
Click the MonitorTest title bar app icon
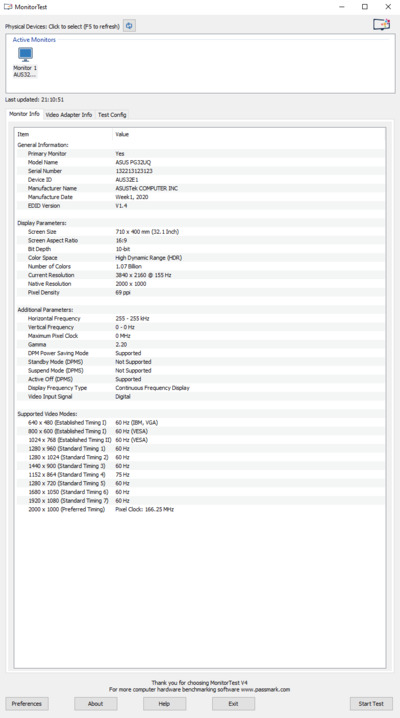click(x=8, y=7)
